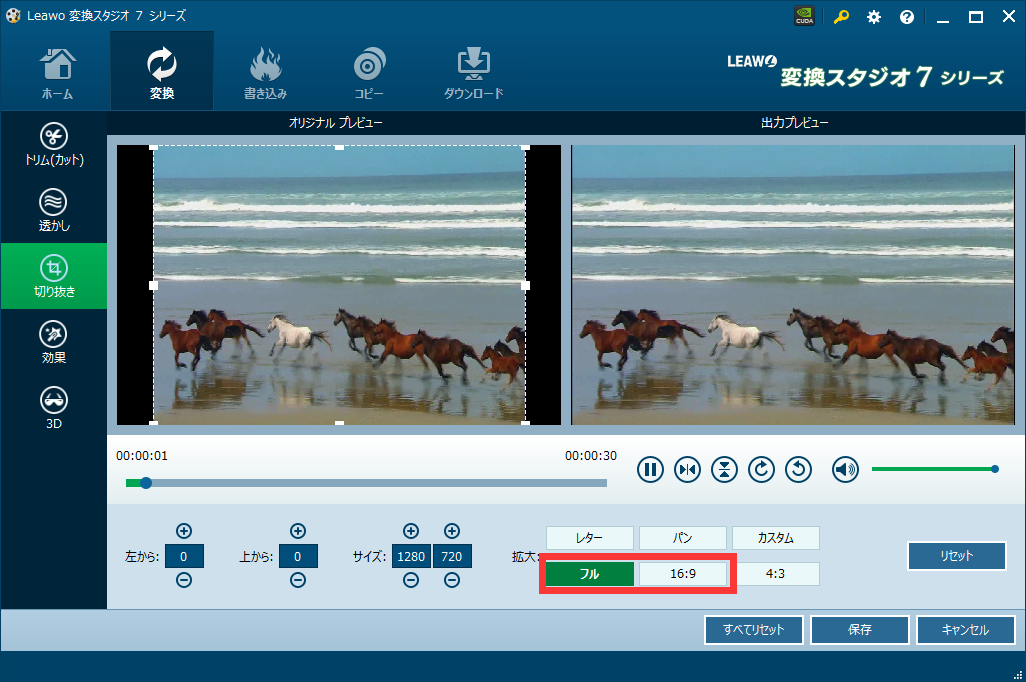The image size is (1026, 682).
Task: Increase the 左から left offset value
Action: click(184, 531)
